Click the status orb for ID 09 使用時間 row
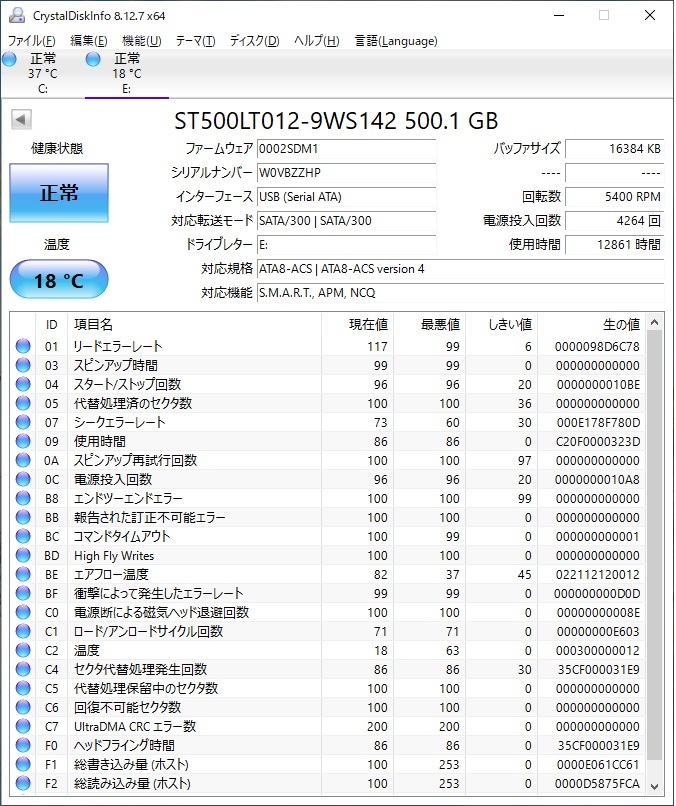Image resolution: width=676 pixels, height=806 pixels. click(x=23, y=441)
